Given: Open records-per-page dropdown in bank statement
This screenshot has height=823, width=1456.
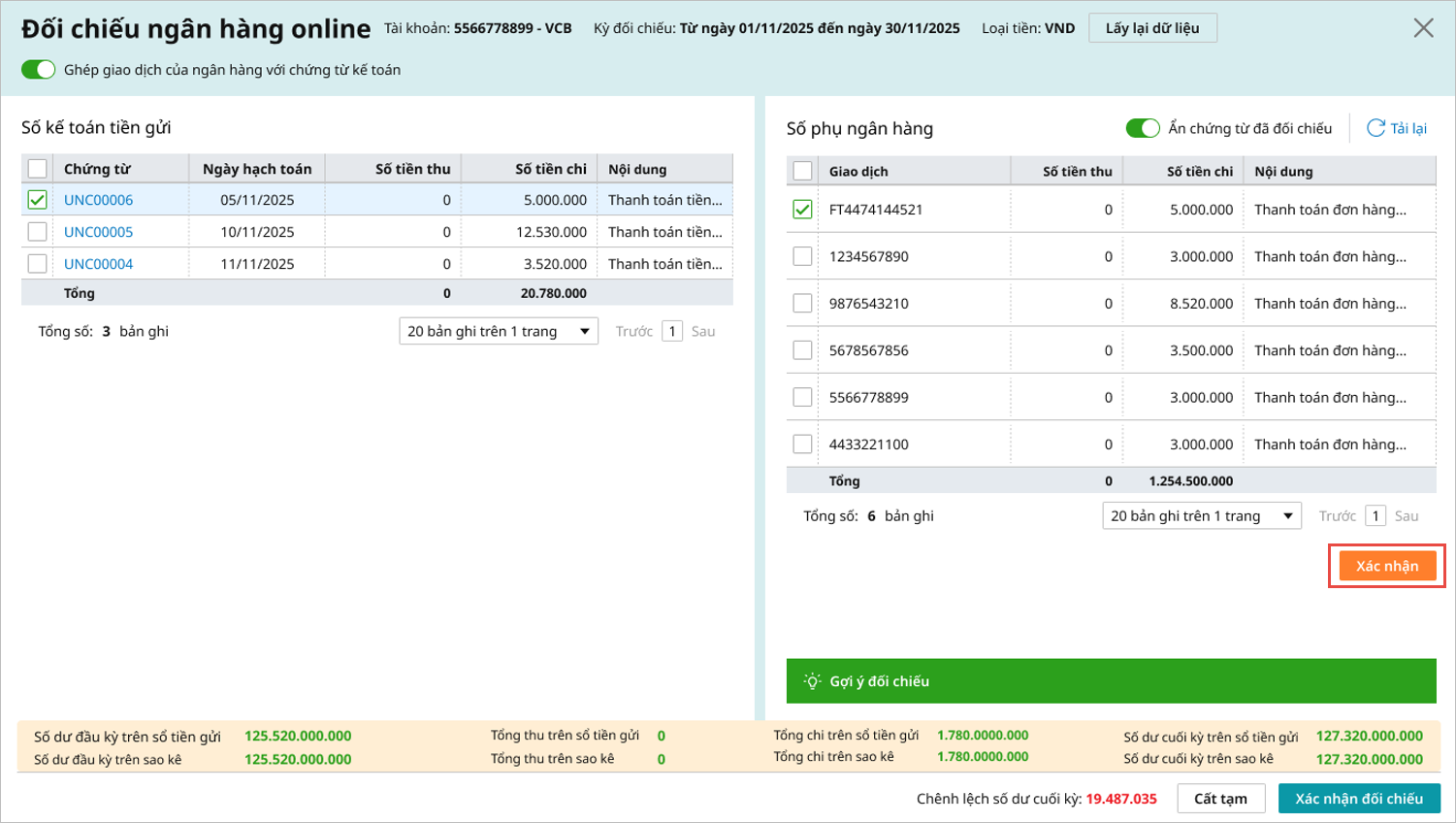Looking at the screenshot, I should [1201, 516].
